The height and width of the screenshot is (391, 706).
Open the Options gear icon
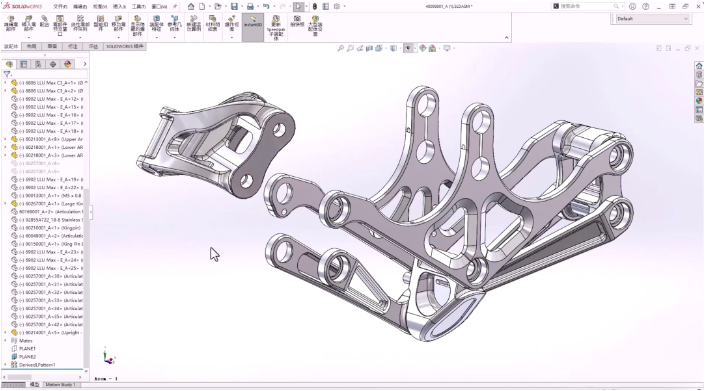pyautogui.click(x=336, y=6)
